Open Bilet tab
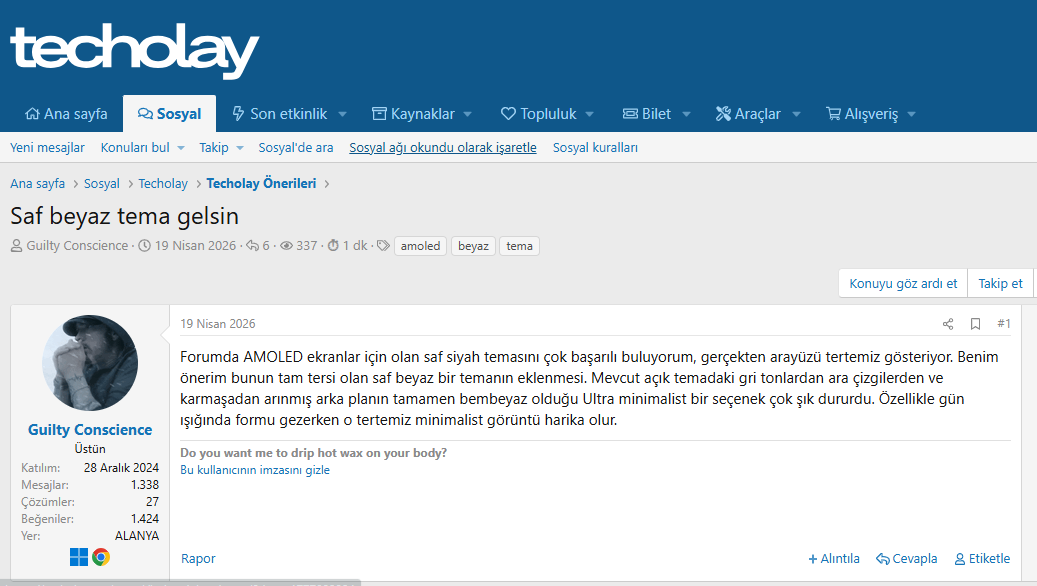1037x586 pixels. tap(647, 114)
